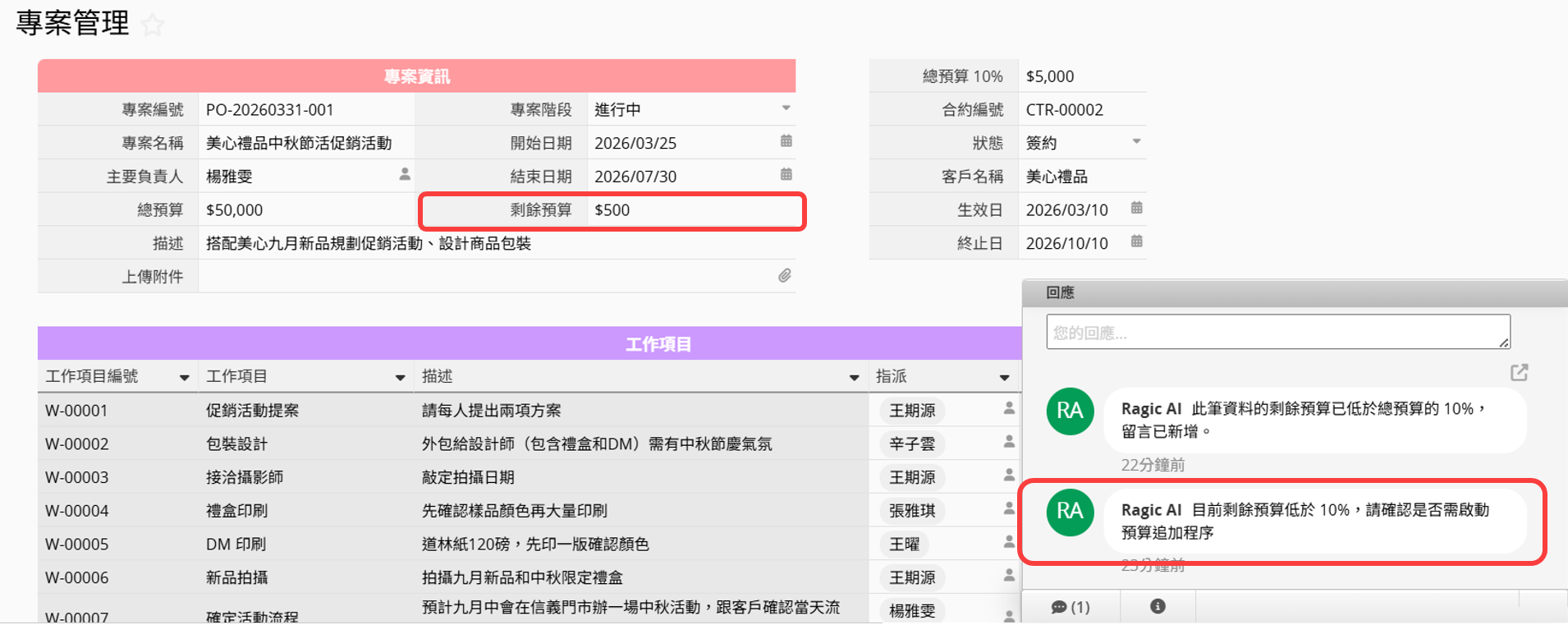The height and width of the screenshot is (625, 1568).
Task: Open 描述 column header dropdown arrow
Action: pyautogui.click(x=854, y=378)
